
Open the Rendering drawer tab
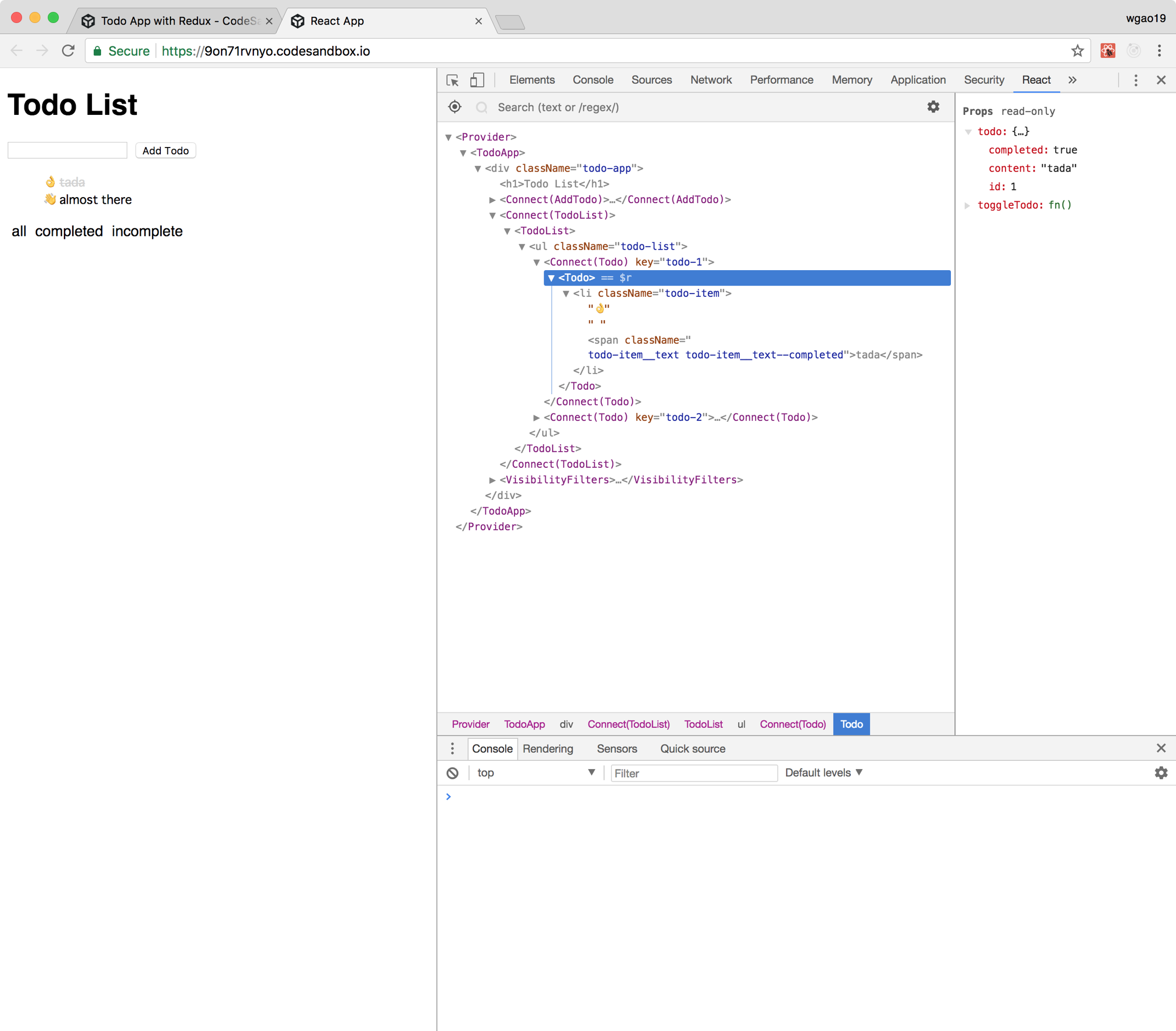point(548,749)
